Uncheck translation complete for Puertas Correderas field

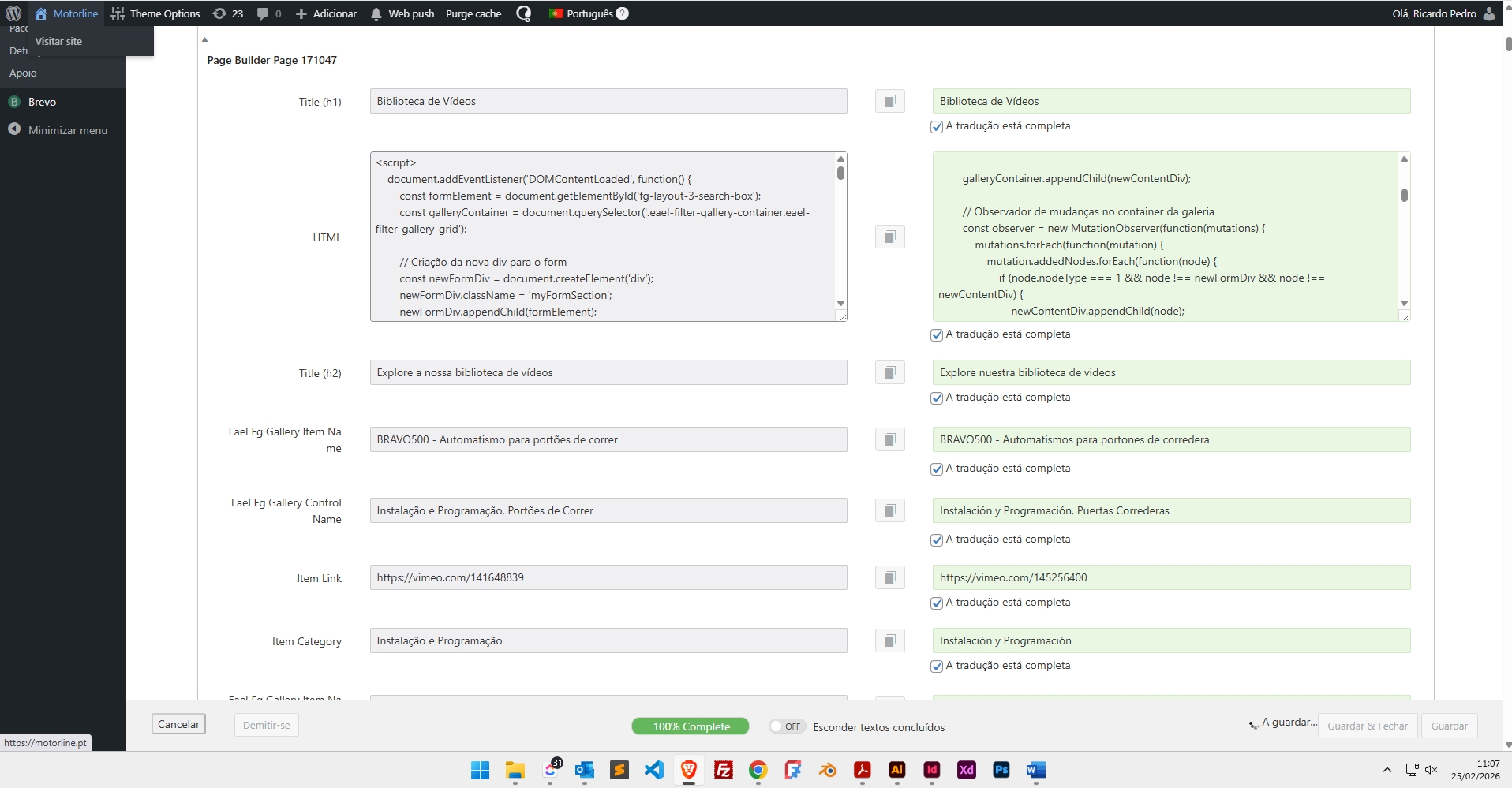(x=937, y=540)
